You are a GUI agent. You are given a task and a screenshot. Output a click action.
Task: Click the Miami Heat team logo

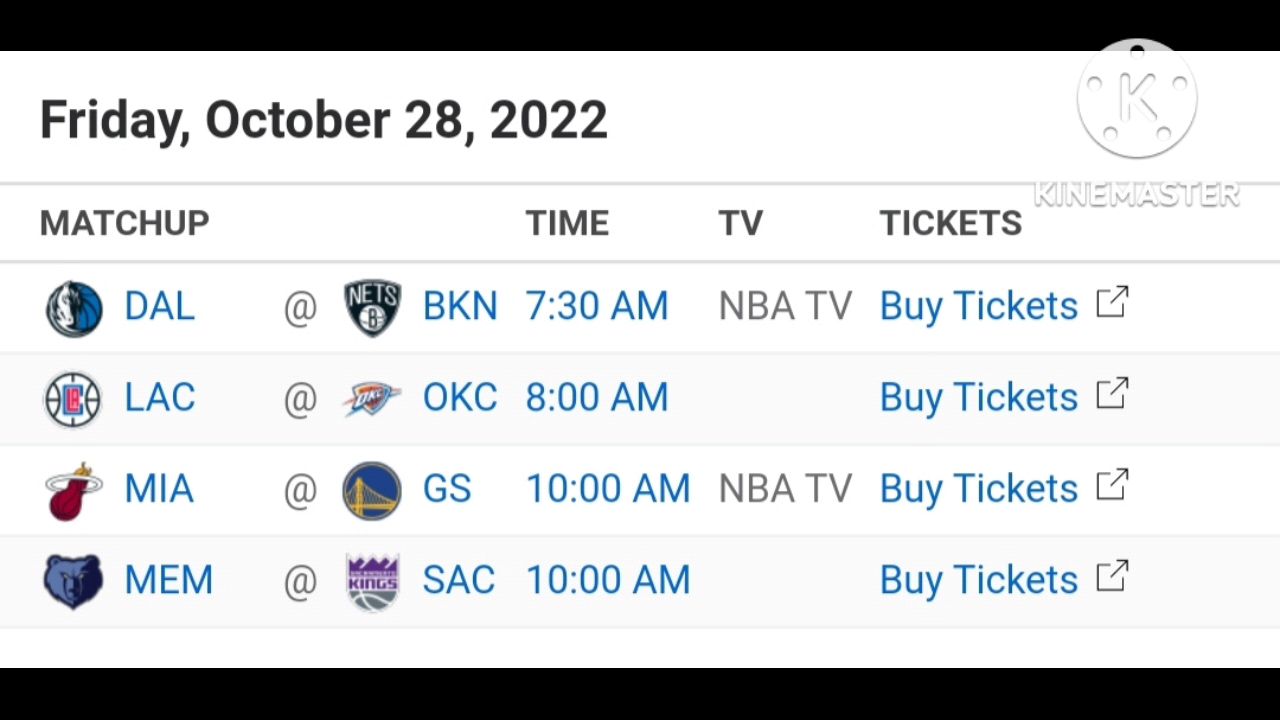click(74, 491)
